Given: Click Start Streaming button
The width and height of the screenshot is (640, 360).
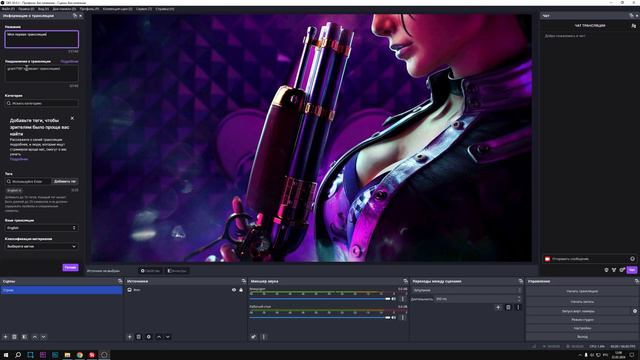Looking at the screenshot, I should [x=582, y=291].
